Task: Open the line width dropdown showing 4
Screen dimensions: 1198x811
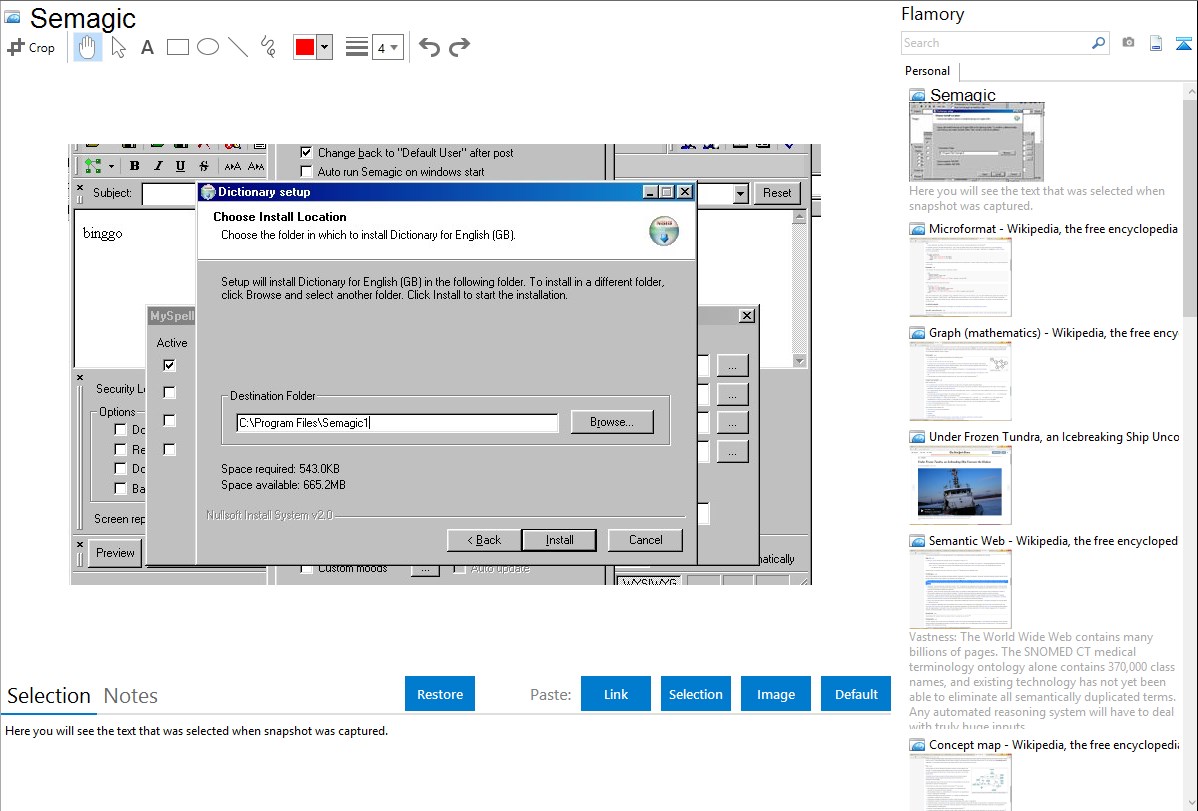Action: (387, 48)
